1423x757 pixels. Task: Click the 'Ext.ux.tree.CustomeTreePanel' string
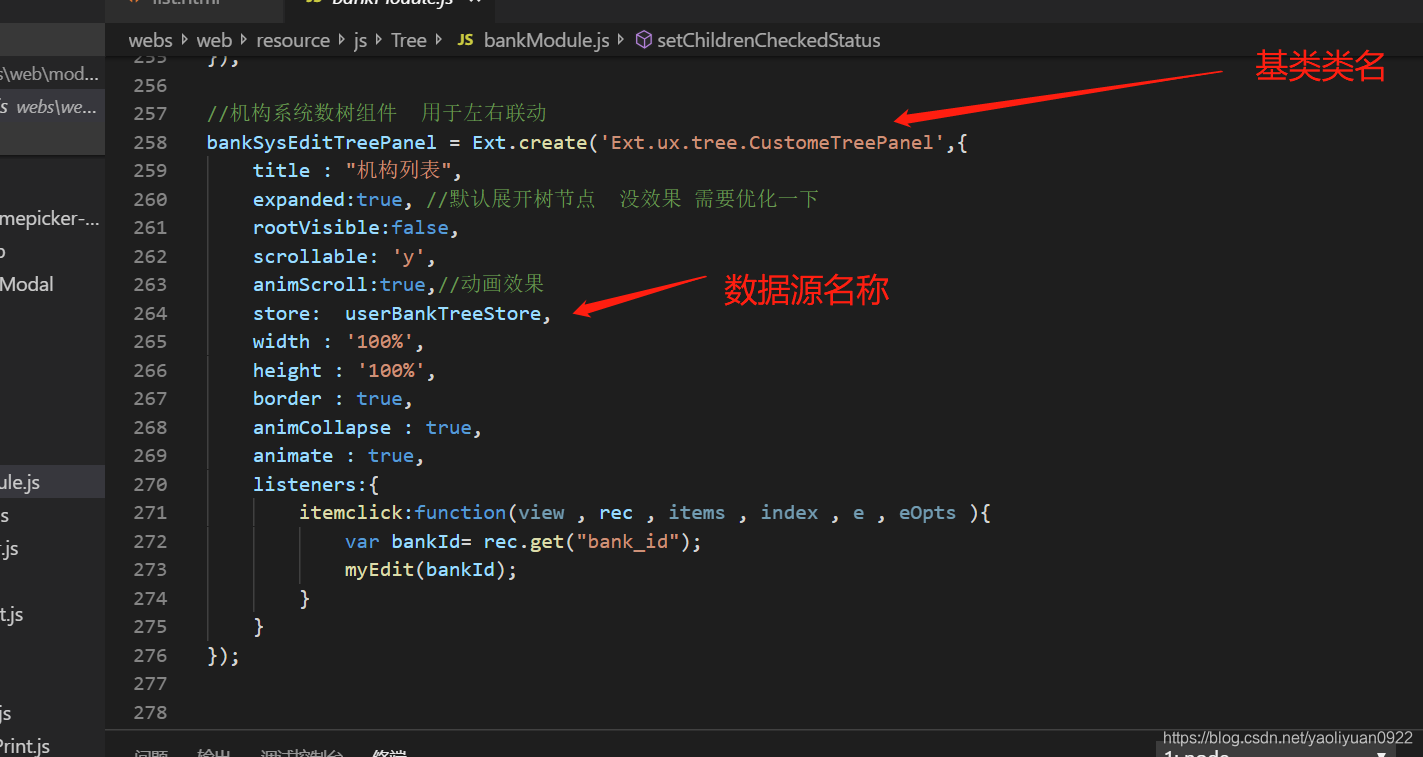tap(772, 142)
